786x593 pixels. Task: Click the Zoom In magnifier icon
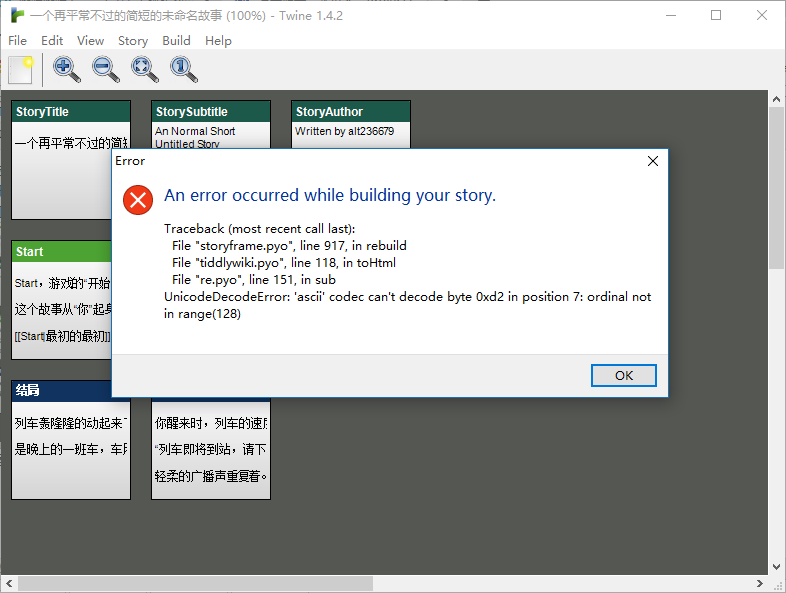[x=67, y=70]
